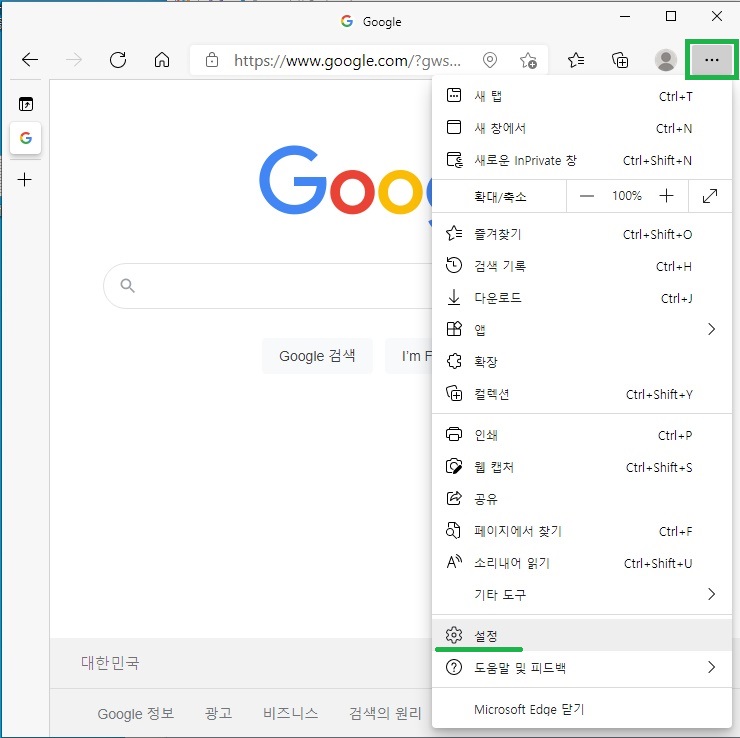Open the 비즈니스 footer link
The width and height of the screenshot is (740, 738).
pos(291,713)
